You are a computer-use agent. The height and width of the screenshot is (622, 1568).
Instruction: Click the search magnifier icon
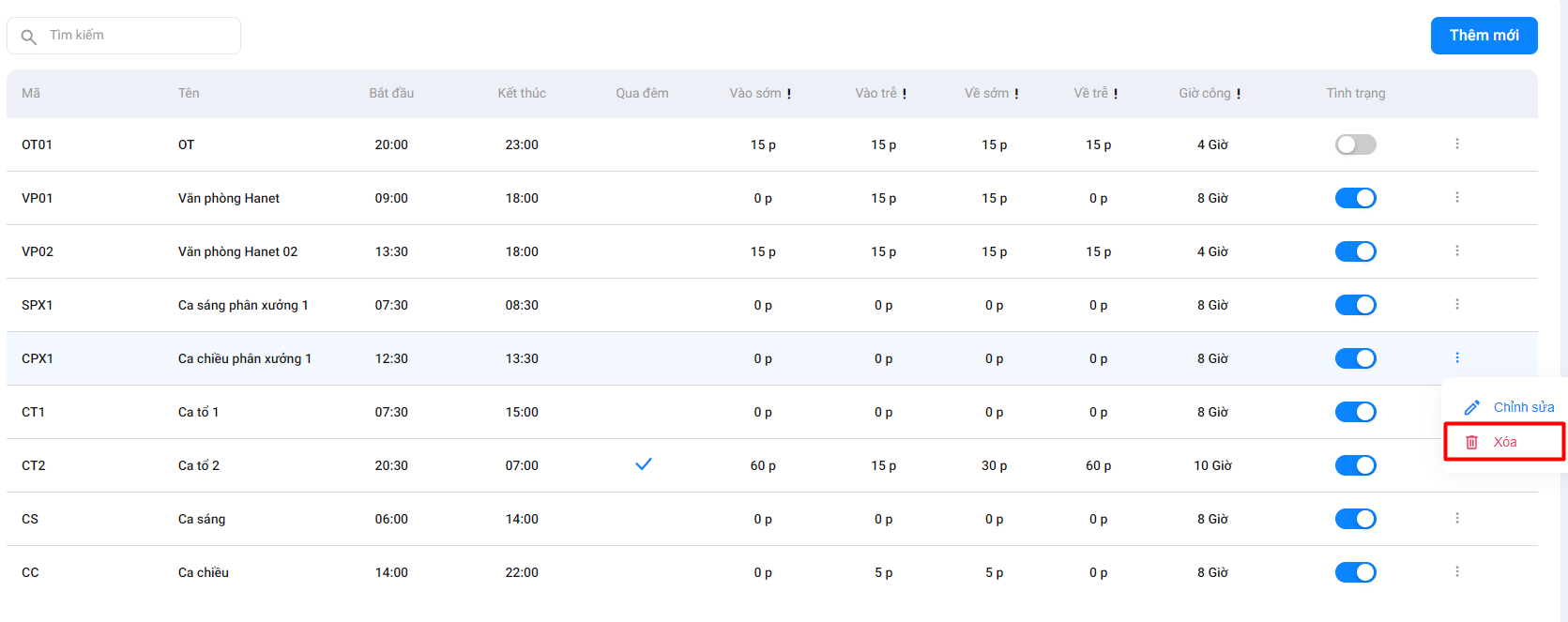pos(29,37)
